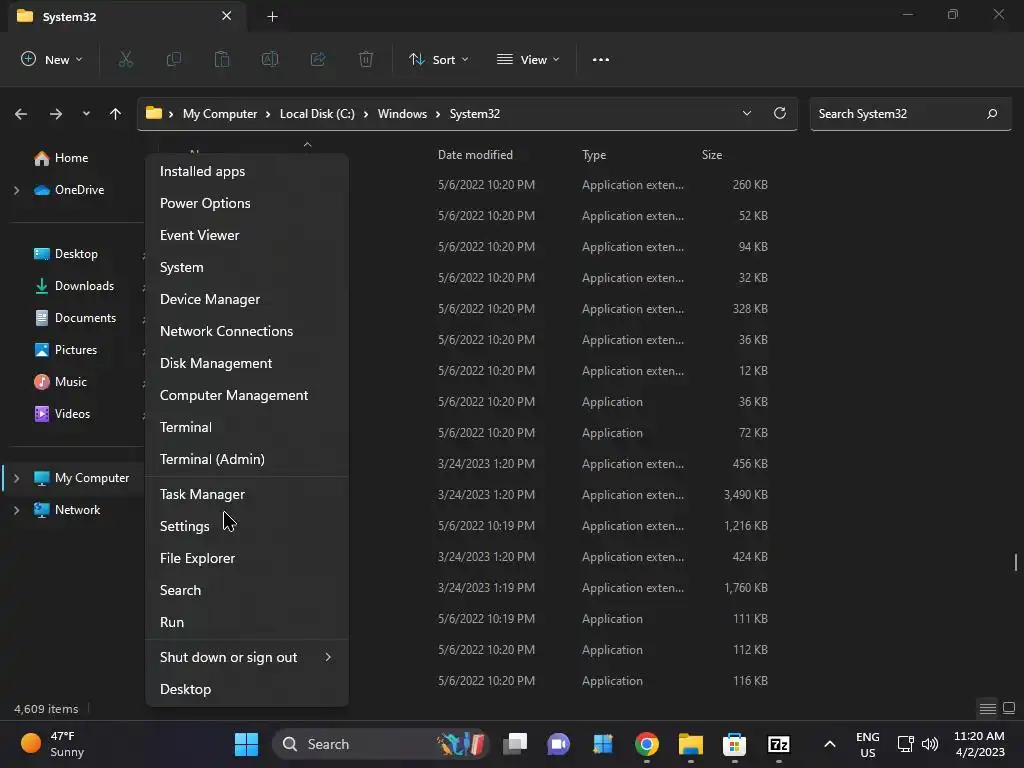Open the Sort dropdown menu
Viewport: 1024px width, 768px height.
click(x=439, y=59)
